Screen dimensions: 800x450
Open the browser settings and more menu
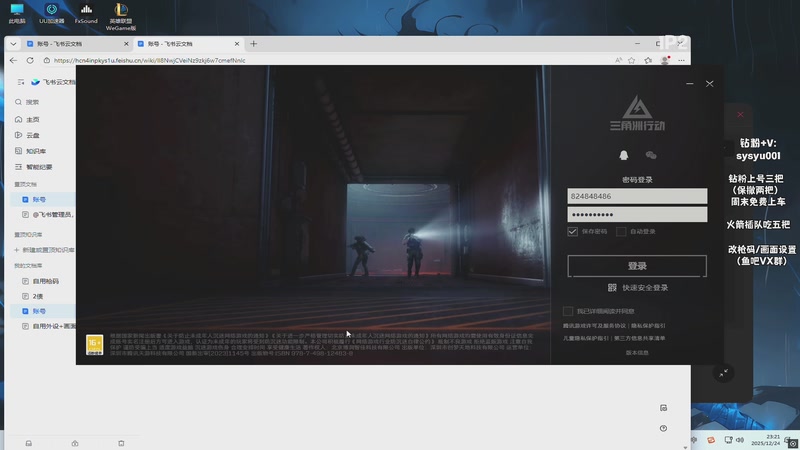(x=682, y=60)
